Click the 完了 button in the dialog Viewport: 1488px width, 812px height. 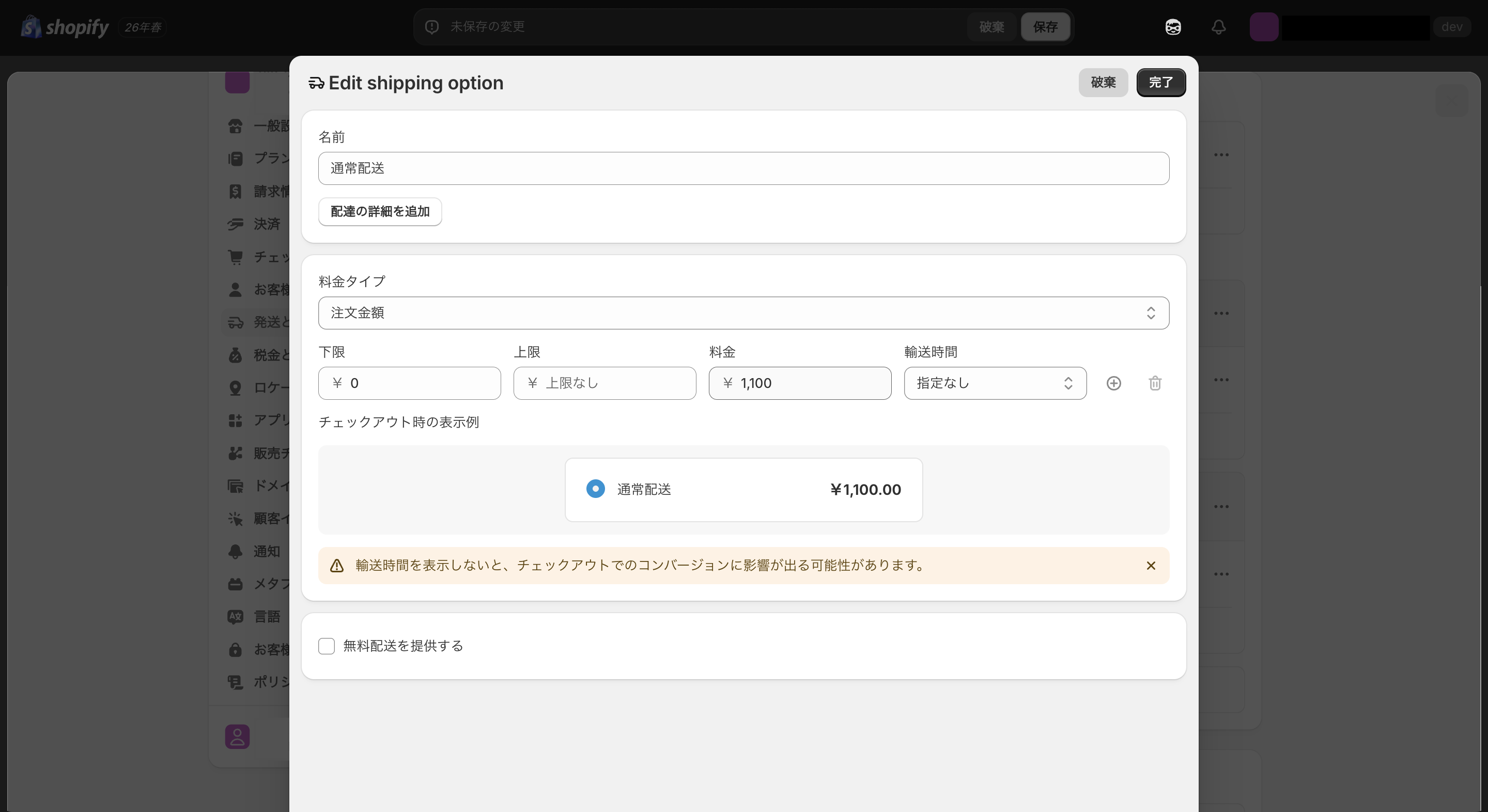tap(1160, 83)
